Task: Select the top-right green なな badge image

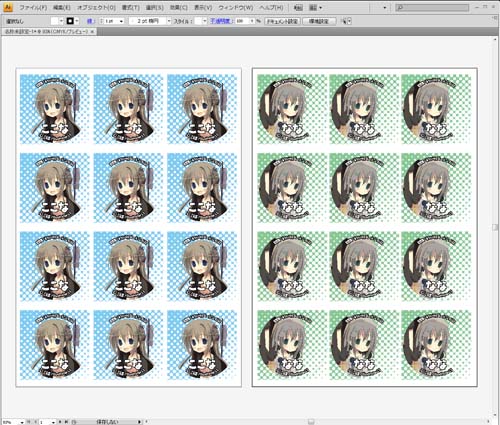Action: click(x=436, y=109)
